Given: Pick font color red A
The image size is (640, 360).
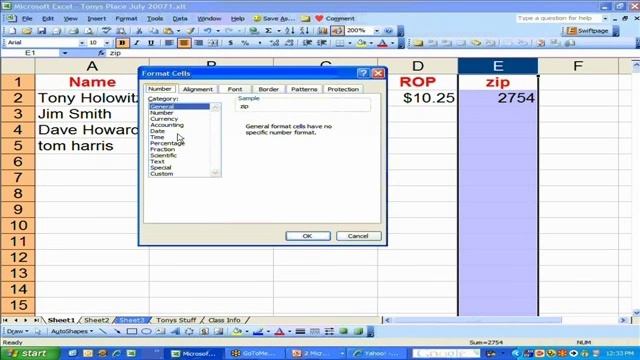Looking at the screenshot, I should [x=382, y=43].
